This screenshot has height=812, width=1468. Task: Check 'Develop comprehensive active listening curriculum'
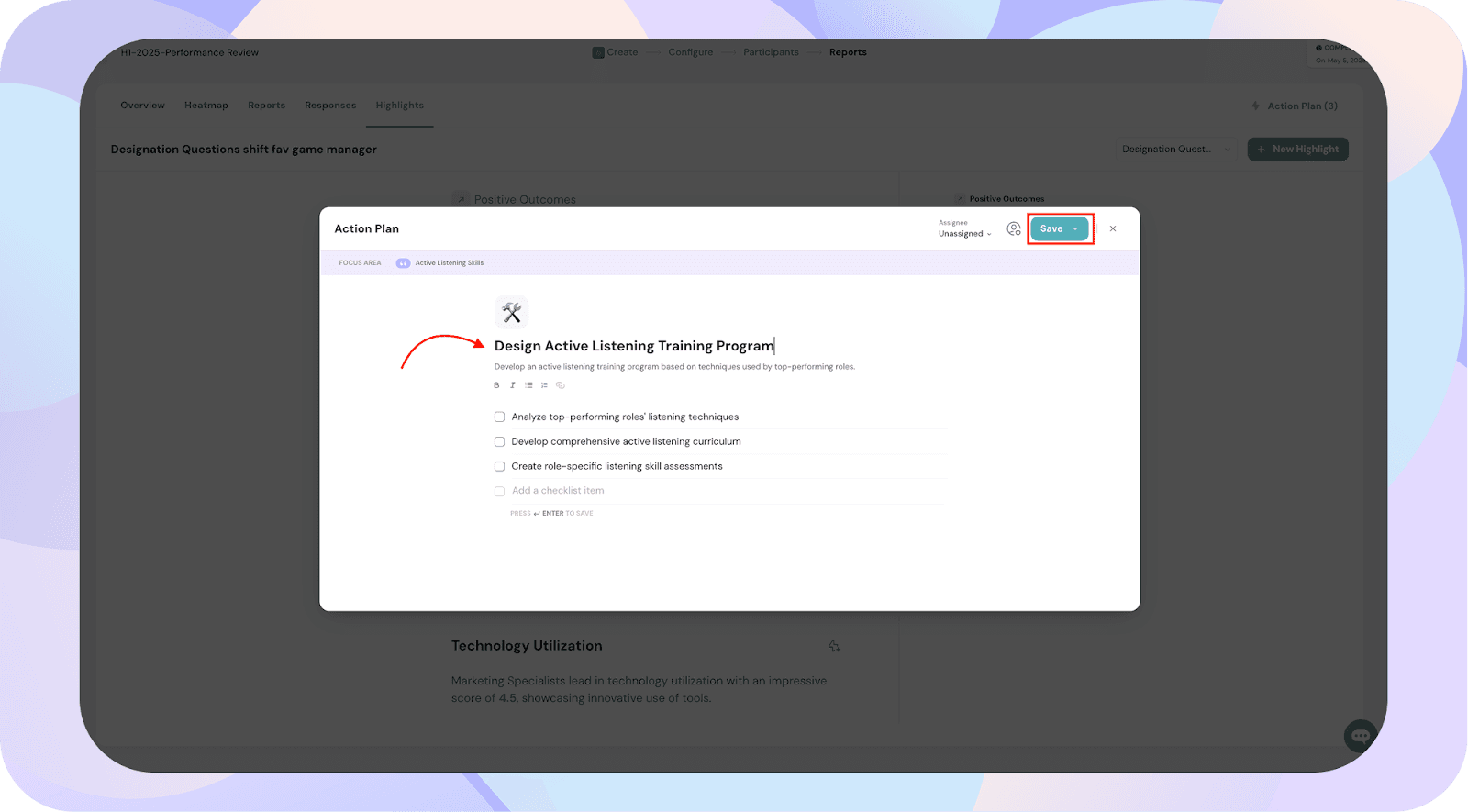coord(499,441)
